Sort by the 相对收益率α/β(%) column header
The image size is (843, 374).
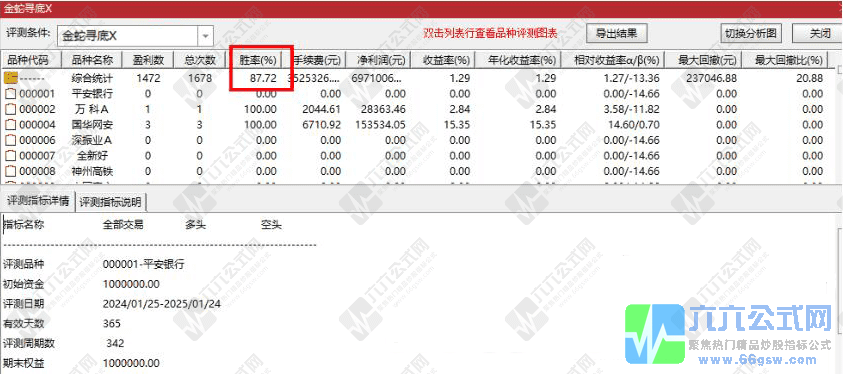(613, 60)
